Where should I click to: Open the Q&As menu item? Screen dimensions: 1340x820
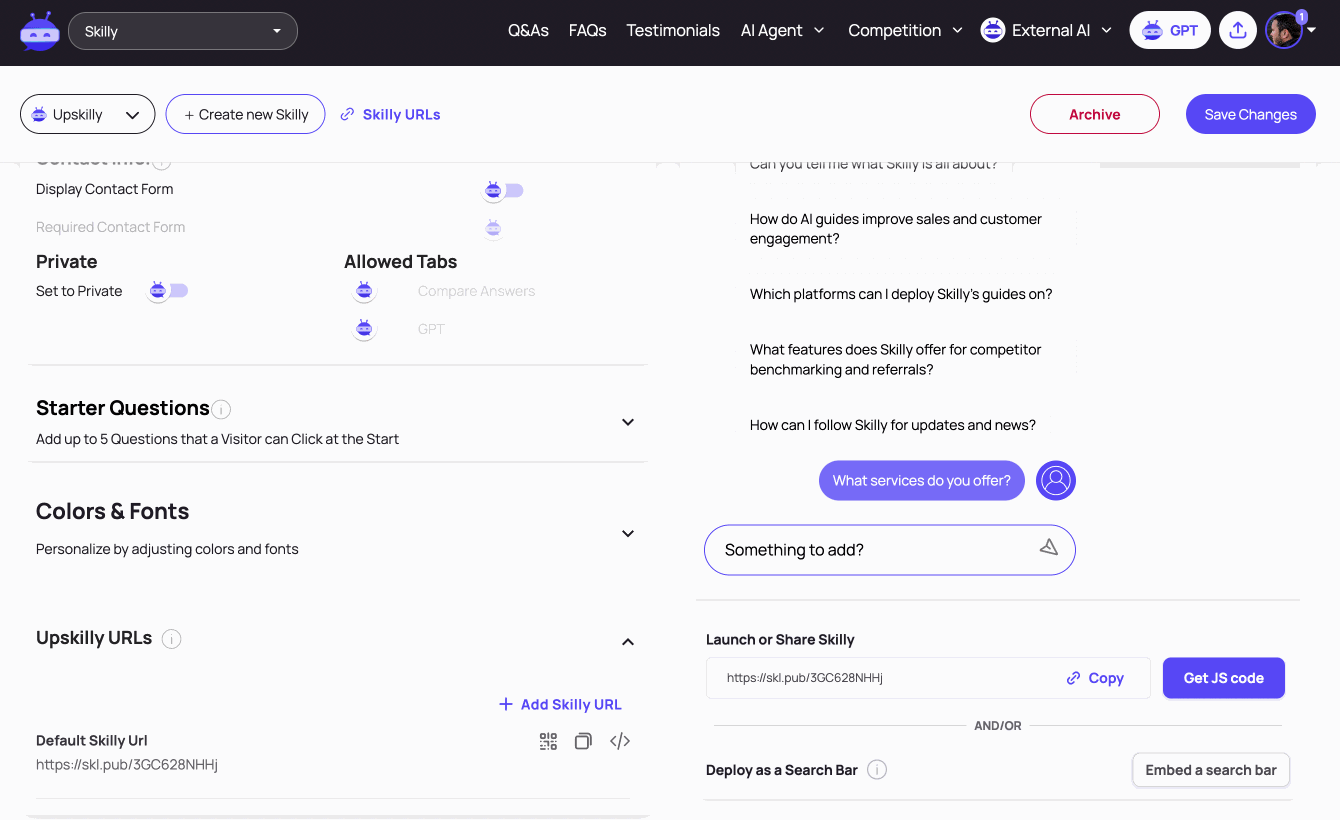click(528, 31)
